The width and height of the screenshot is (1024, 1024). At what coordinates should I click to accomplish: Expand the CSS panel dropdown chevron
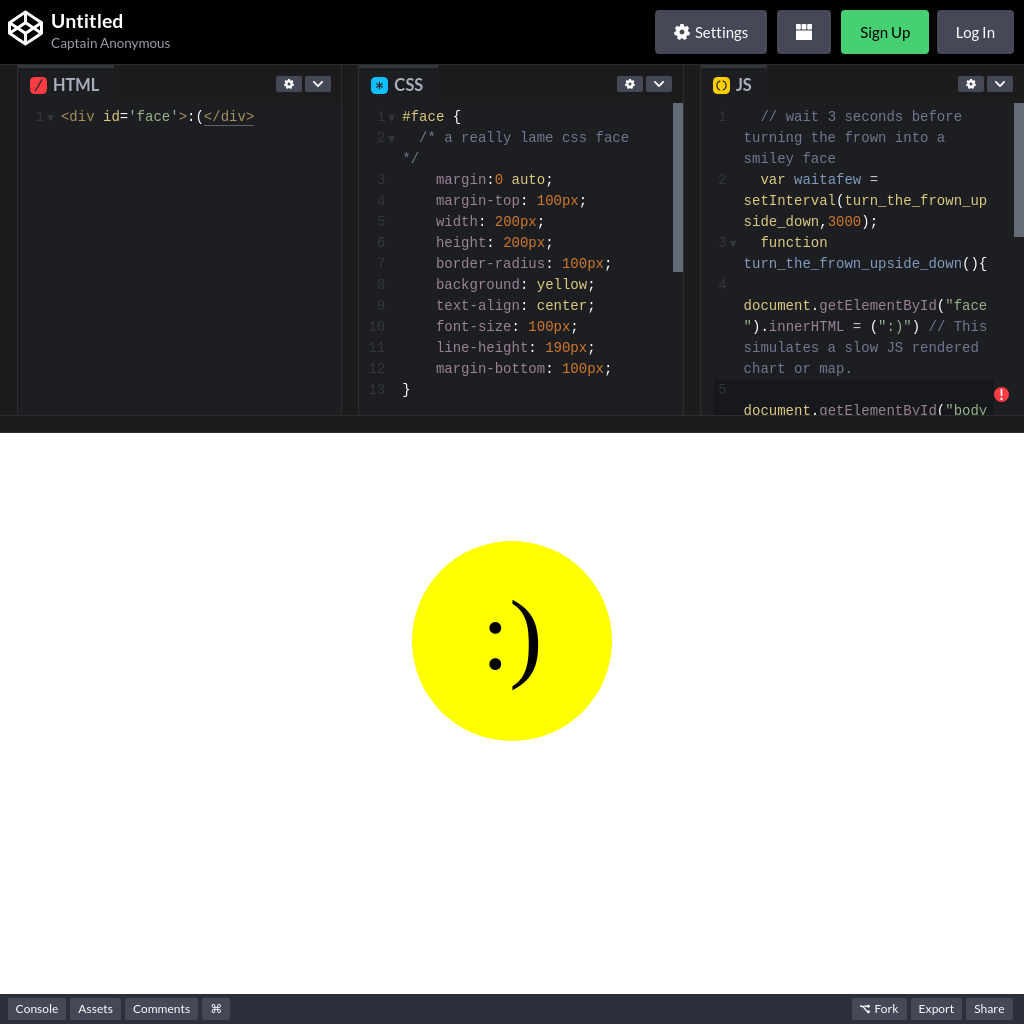click(659, 84)
